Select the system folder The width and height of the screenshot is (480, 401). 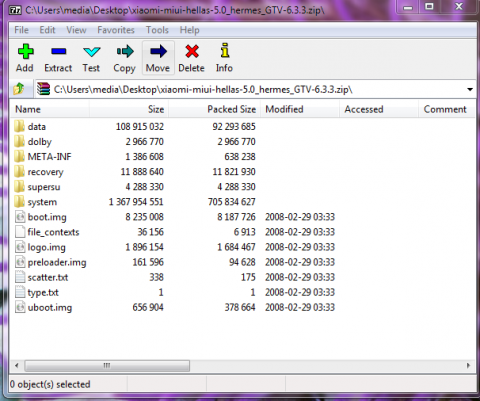tap(42, 202)
